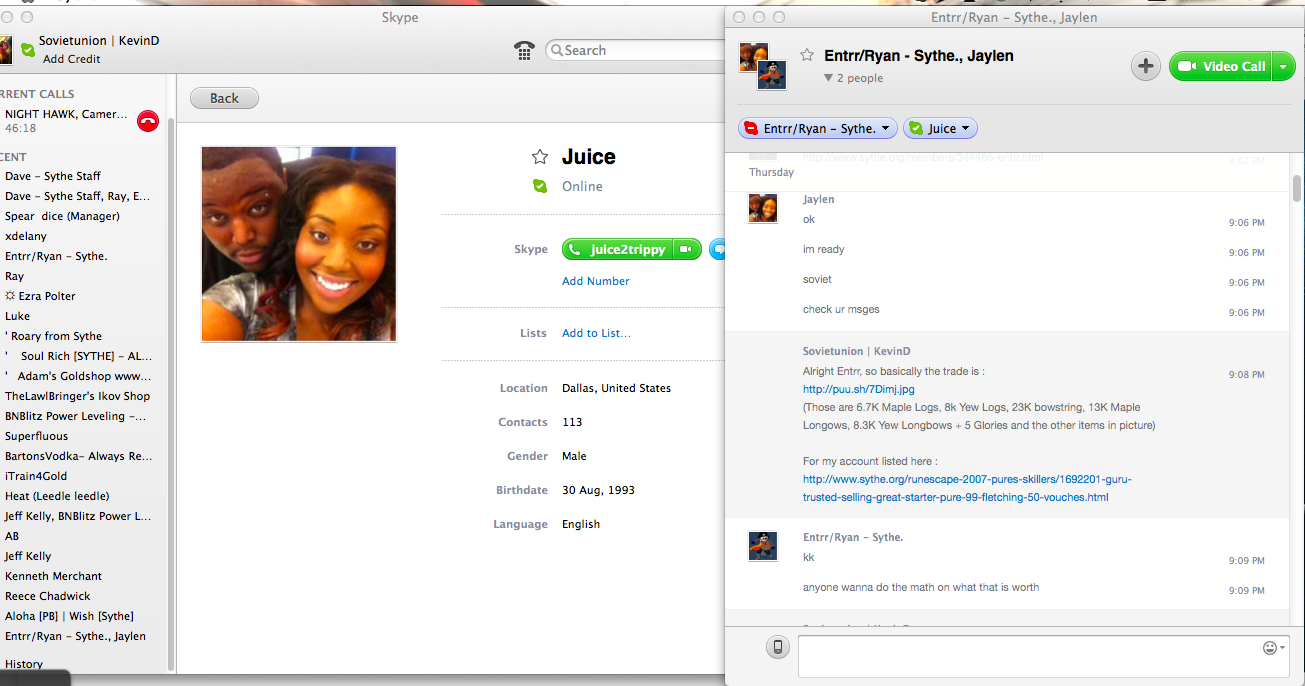Use the chat window vertical scrollbar
Image resolution: width=1305 pixels, height=686 pixels.
click(x=1297, y=188)
